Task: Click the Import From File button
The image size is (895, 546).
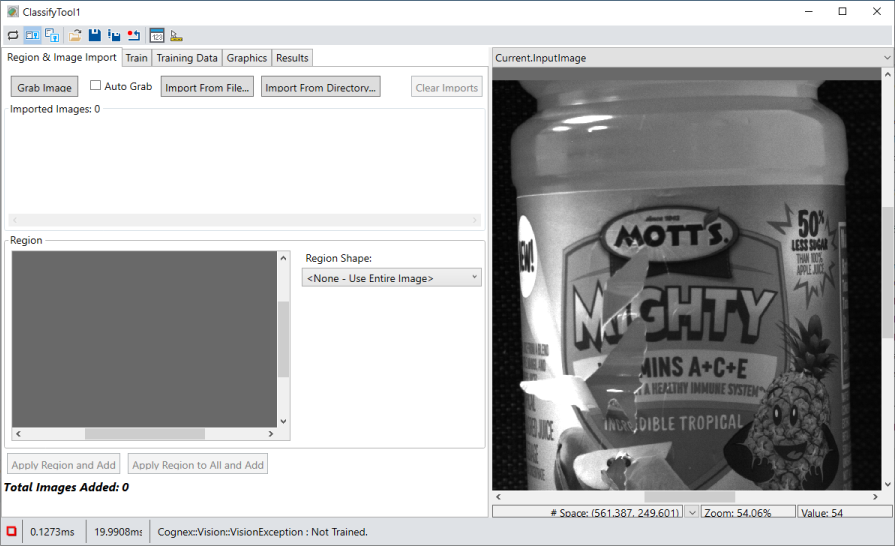Action: coord(207,87)
